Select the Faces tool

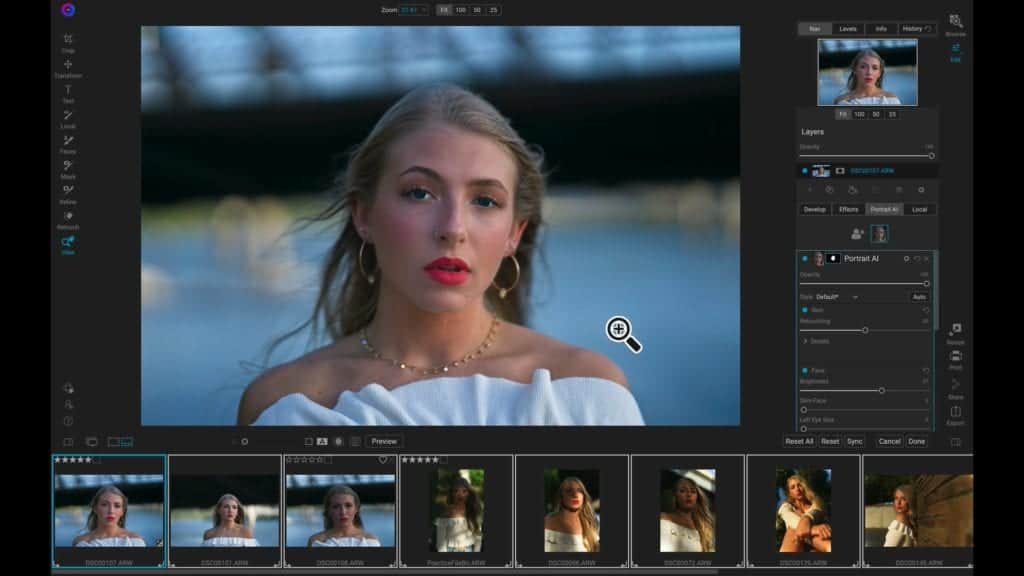(68, 144)
